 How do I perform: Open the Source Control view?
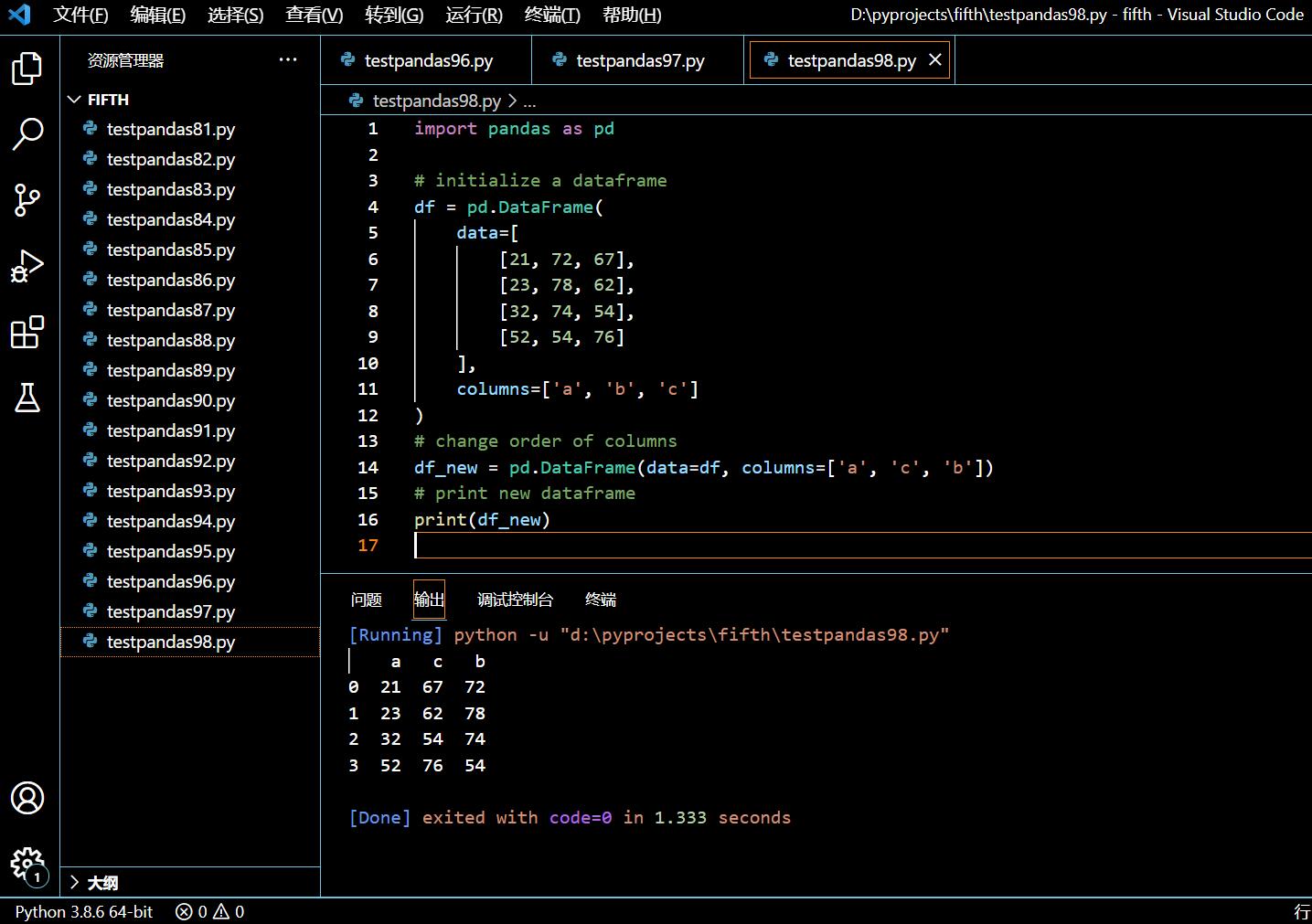[x=27, y=199]
